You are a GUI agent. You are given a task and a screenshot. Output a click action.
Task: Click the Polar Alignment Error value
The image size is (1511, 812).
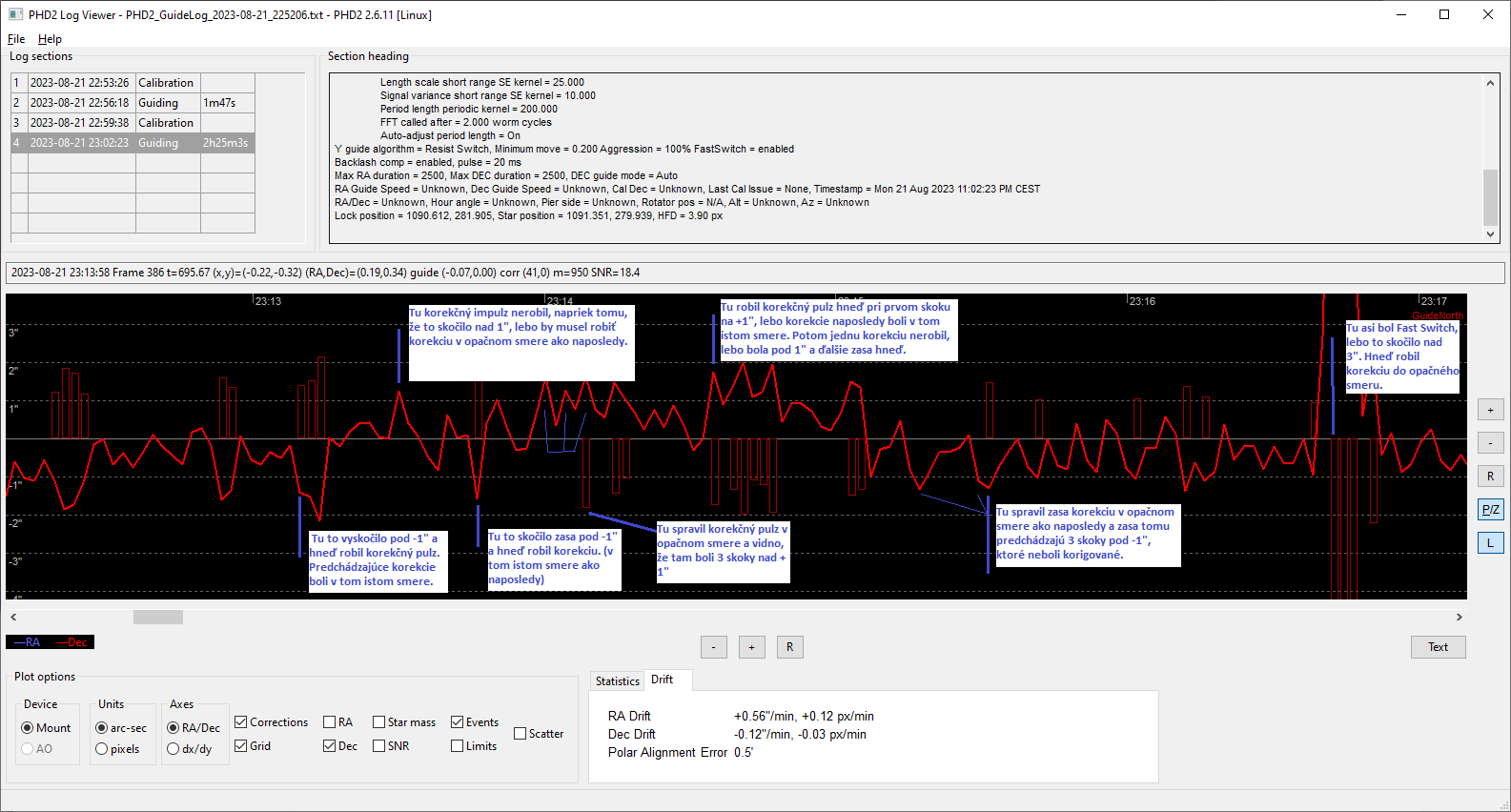[x=744, y=752]
